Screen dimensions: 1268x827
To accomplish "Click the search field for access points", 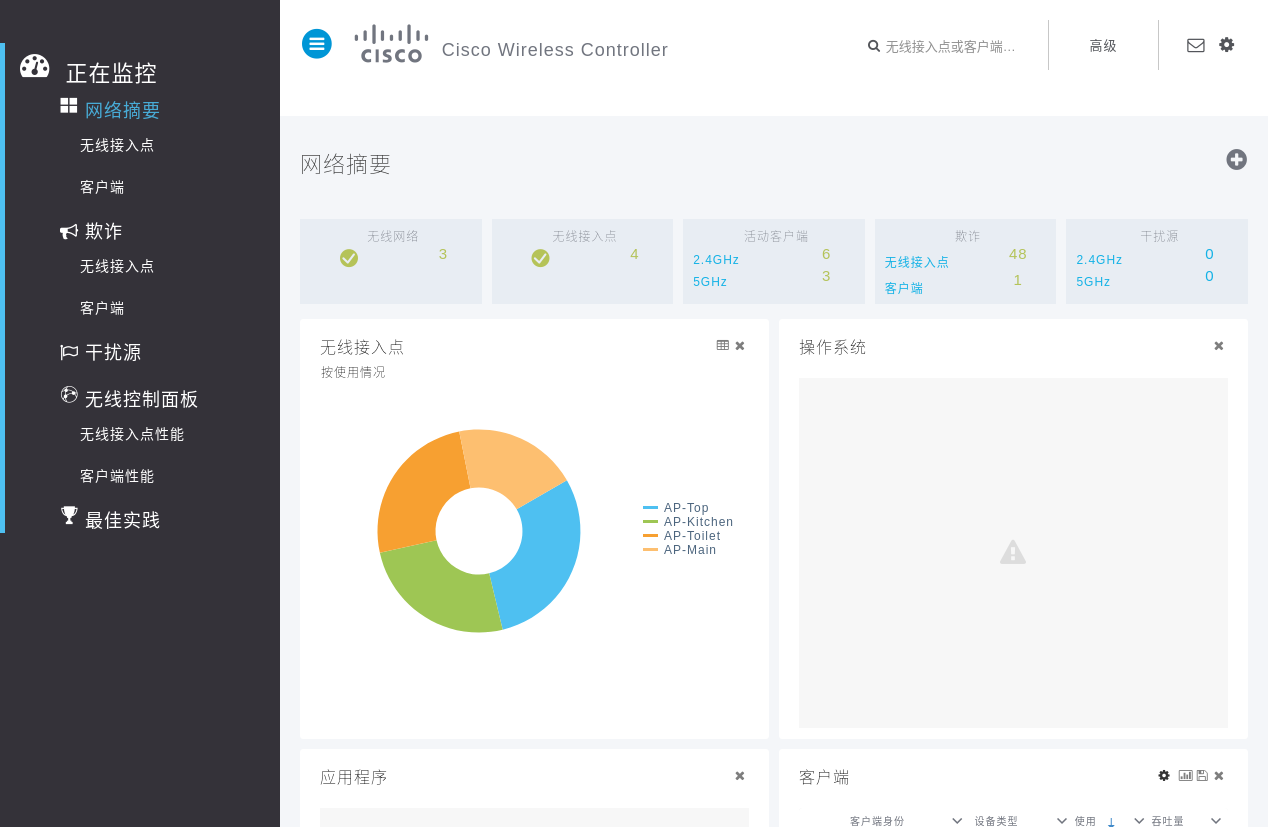I will click(950, 46).
